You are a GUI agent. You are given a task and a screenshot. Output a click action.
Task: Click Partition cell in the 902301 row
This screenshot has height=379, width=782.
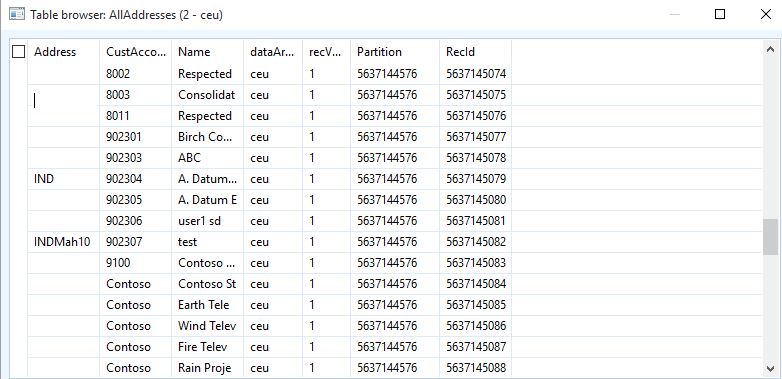click(x=395, y=137)
